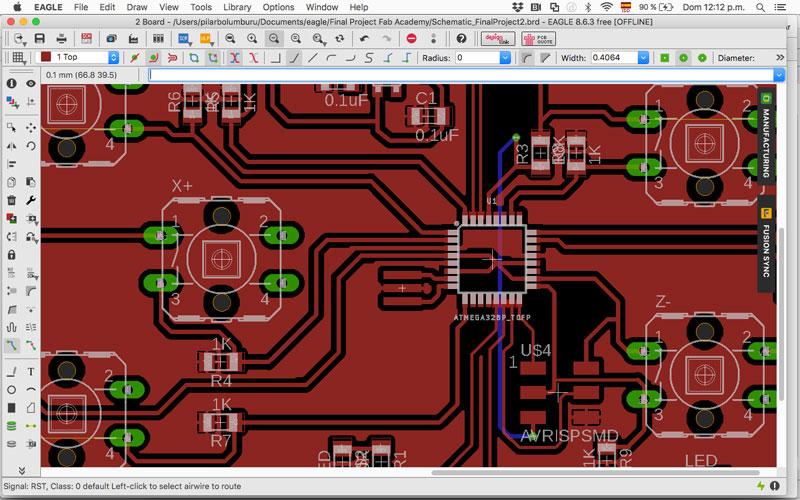Select the Move tool icon
Screen dimensions: 800x500
(x=31, y=127)
